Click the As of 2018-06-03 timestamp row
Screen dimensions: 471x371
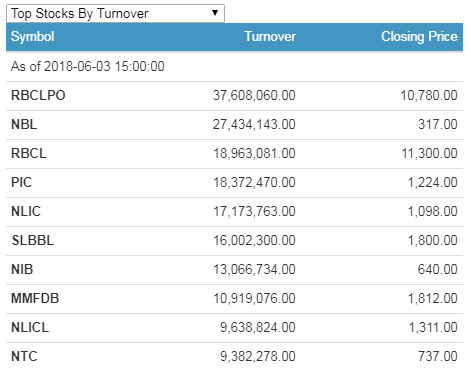coord(234,66)
